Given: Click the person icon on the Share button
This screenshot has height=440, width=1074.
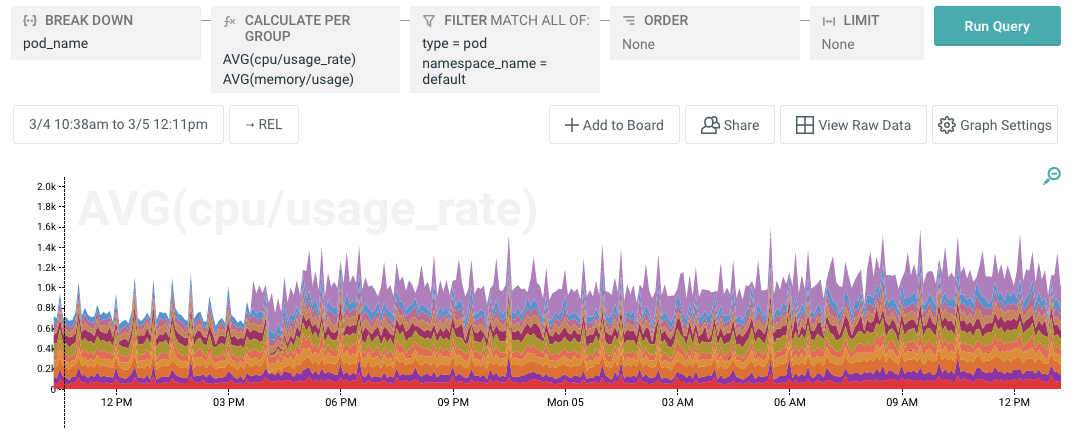Looking at the screenshot, I should pyautogui.click(x=710, y=125).
